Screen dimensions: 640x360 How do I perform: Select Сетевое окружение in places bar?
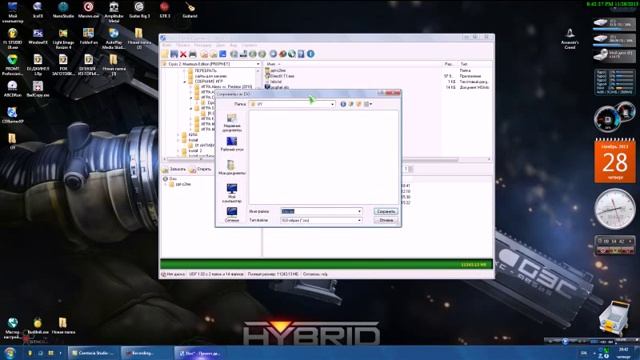(x=232, y=214)
